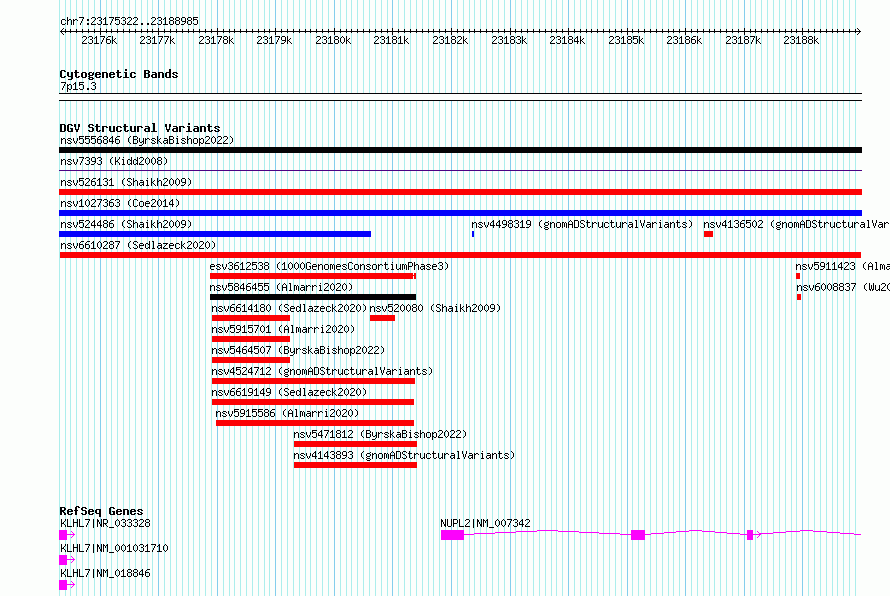Open the nsv7393 (Kidd2008) variant label
Image resolution: width=890 pixels, height=596 pixels.
[114, 161]
